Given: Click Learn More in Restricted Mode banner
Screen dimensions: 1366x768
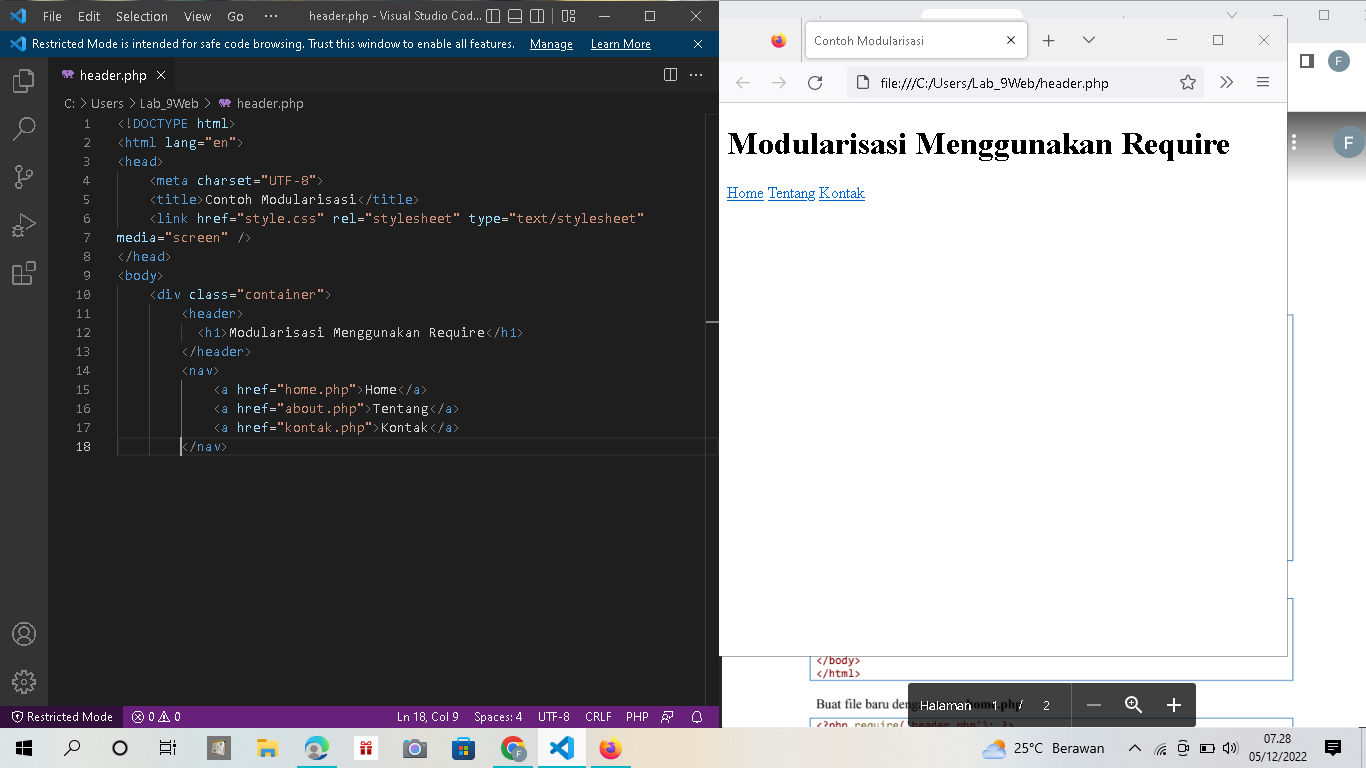Looking at the screenshot, I should point(620,44).
